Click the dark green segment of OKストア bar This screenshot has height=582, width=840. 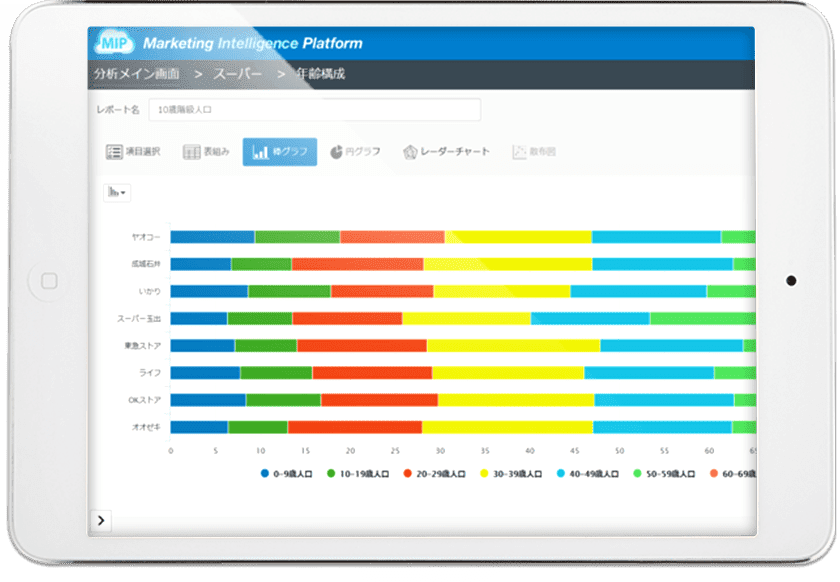tap(283, 400)
